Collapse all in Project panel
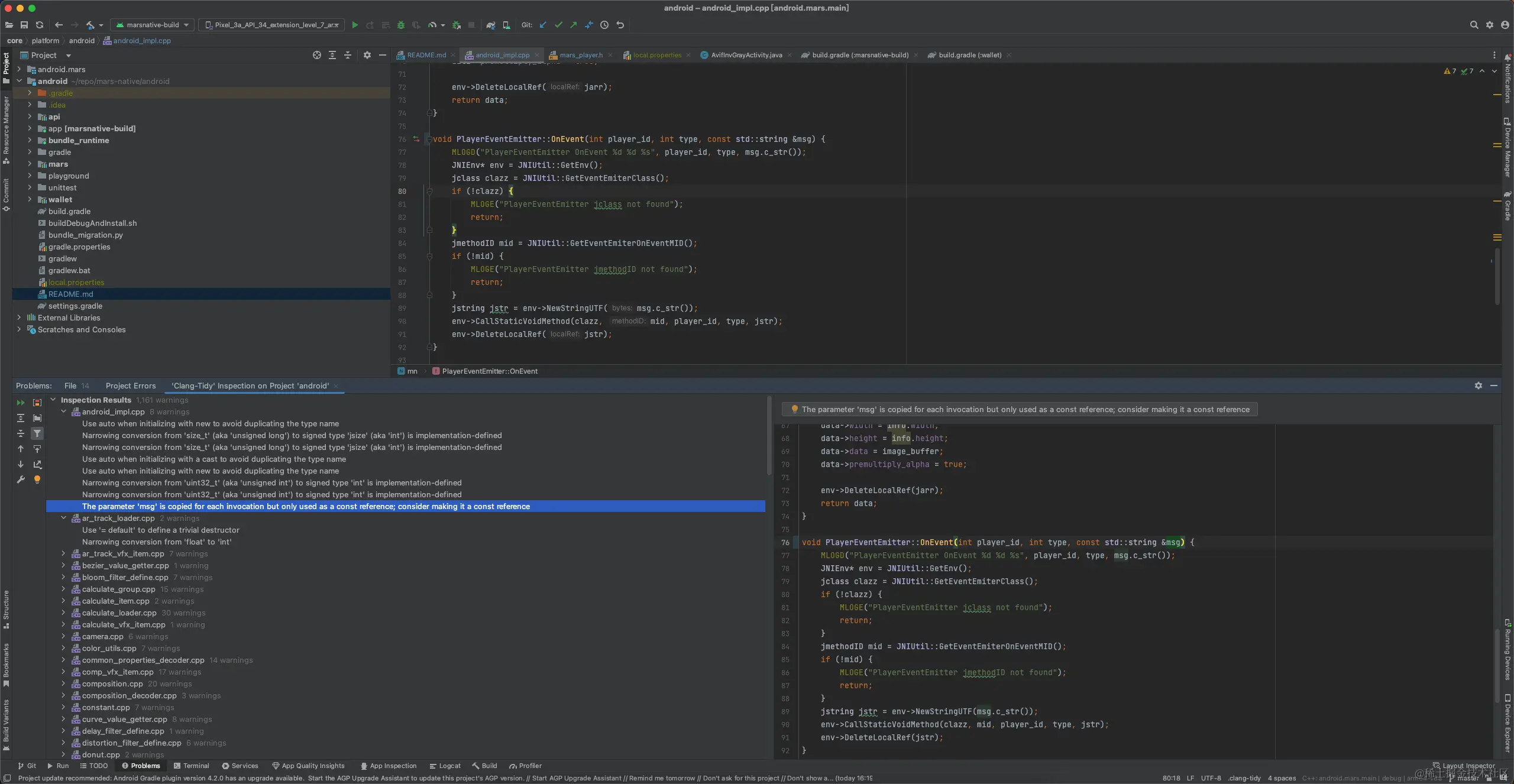This screenshot has height=784, width=1514. [348, 55]
